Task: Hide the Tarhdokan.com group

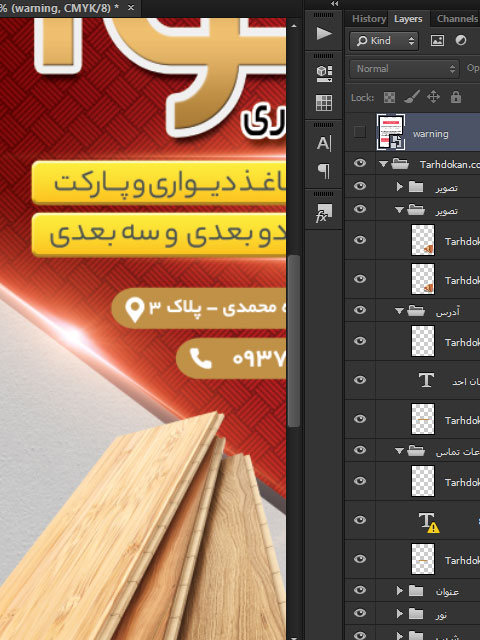Action: click(360, 163)
